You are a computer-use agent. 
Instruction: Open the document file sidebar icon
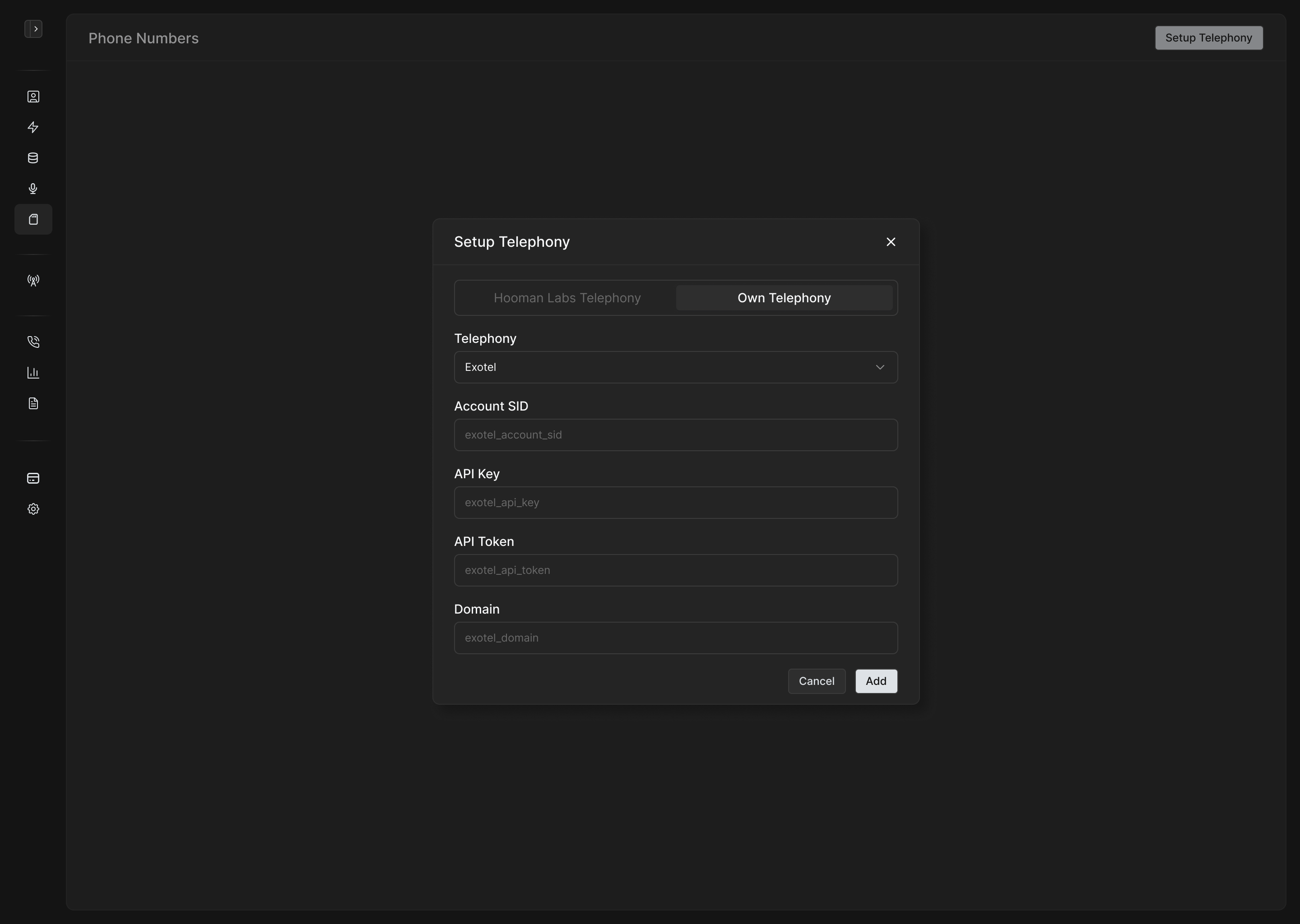pos(33,403)
